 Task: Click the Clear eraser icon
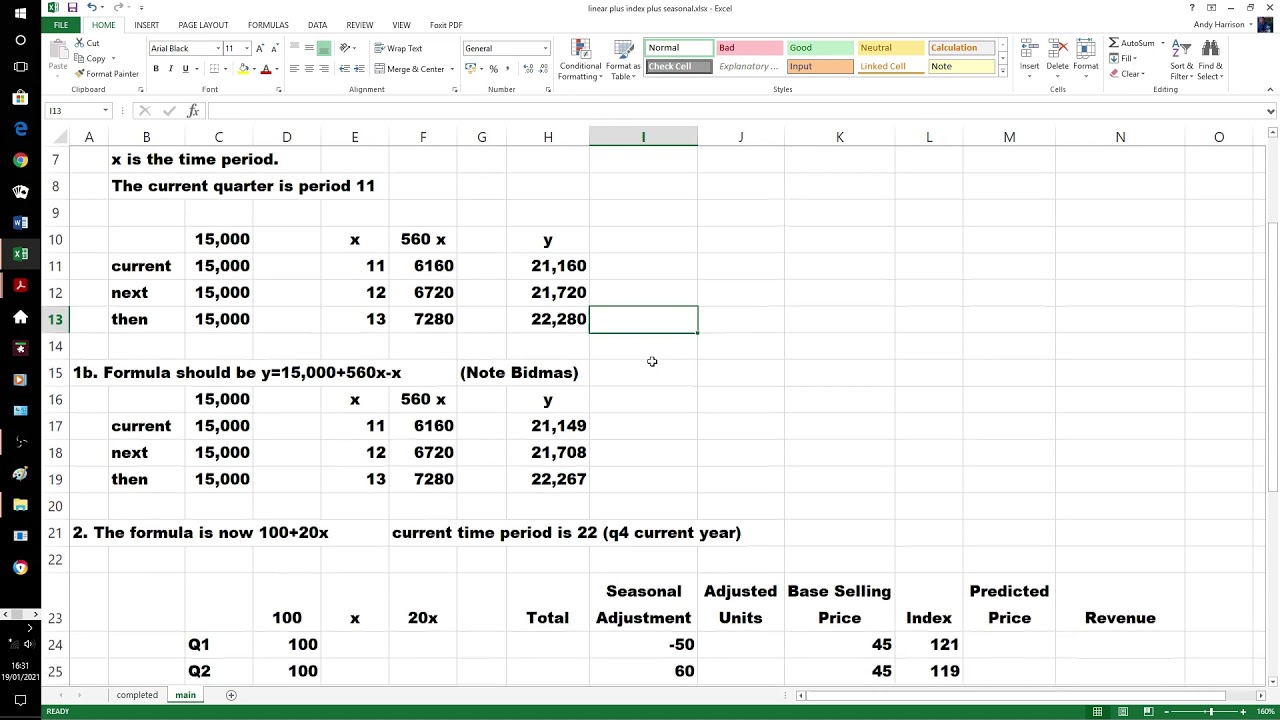pyautogui.click(x=1114, y=74)
